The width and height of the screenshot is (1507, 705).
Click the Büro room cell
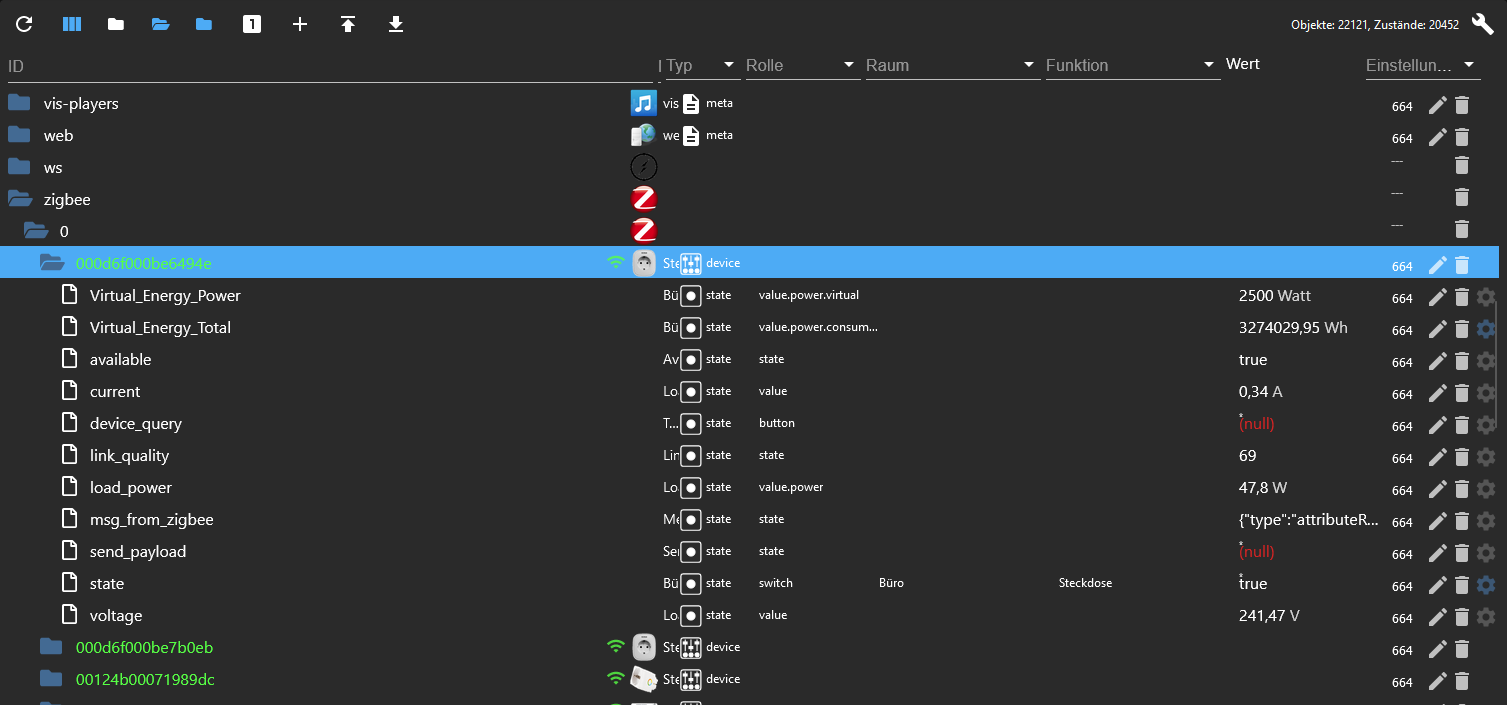(x=891, y=583)
